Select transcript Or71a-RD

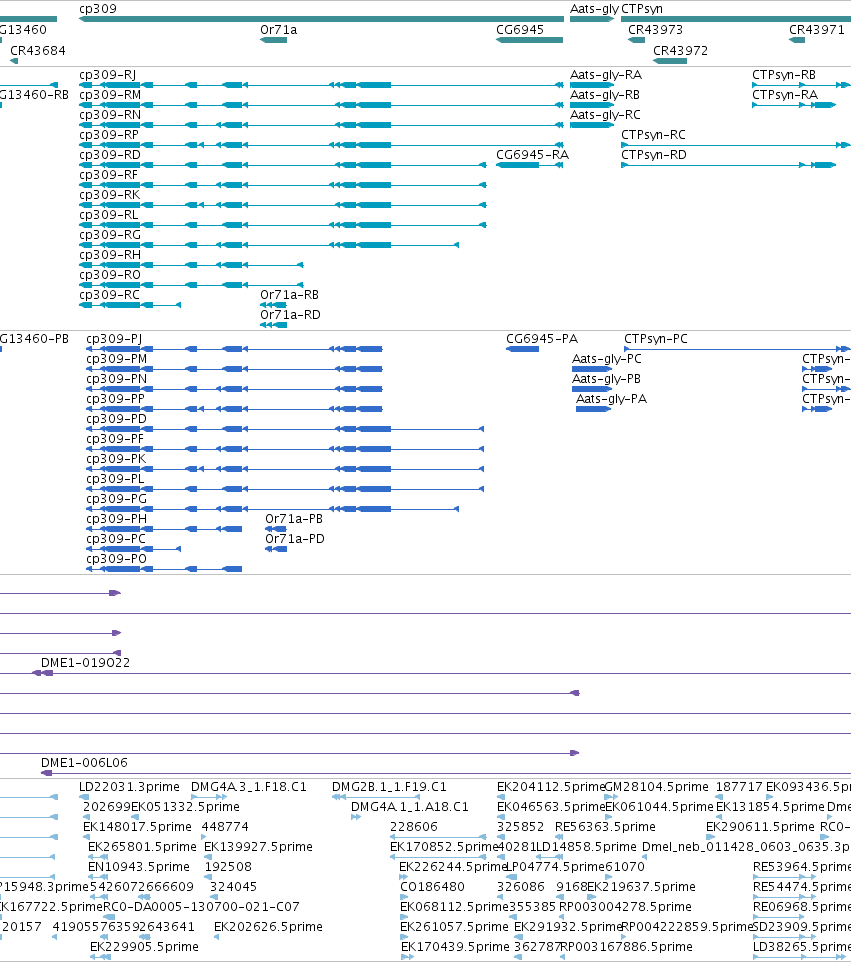[x=290, y=315]
